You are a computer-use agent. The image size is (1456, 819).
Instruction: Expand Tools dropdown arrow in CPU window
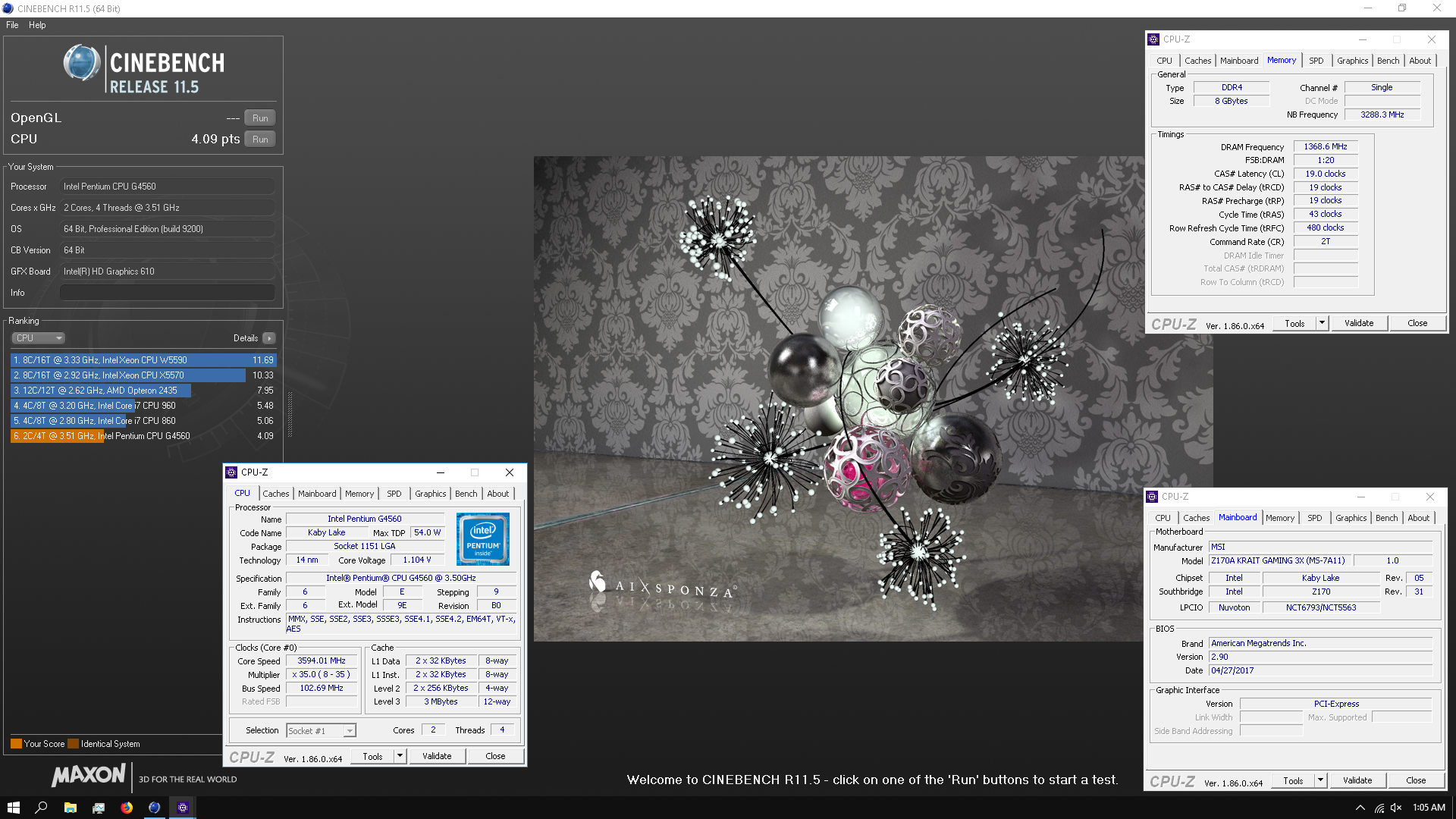400,756
